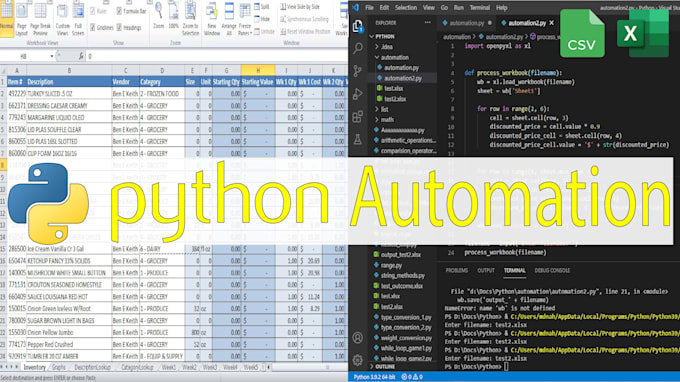Select column H header in Excel
The width and height of the screenshot is (680, 382).
258,70
